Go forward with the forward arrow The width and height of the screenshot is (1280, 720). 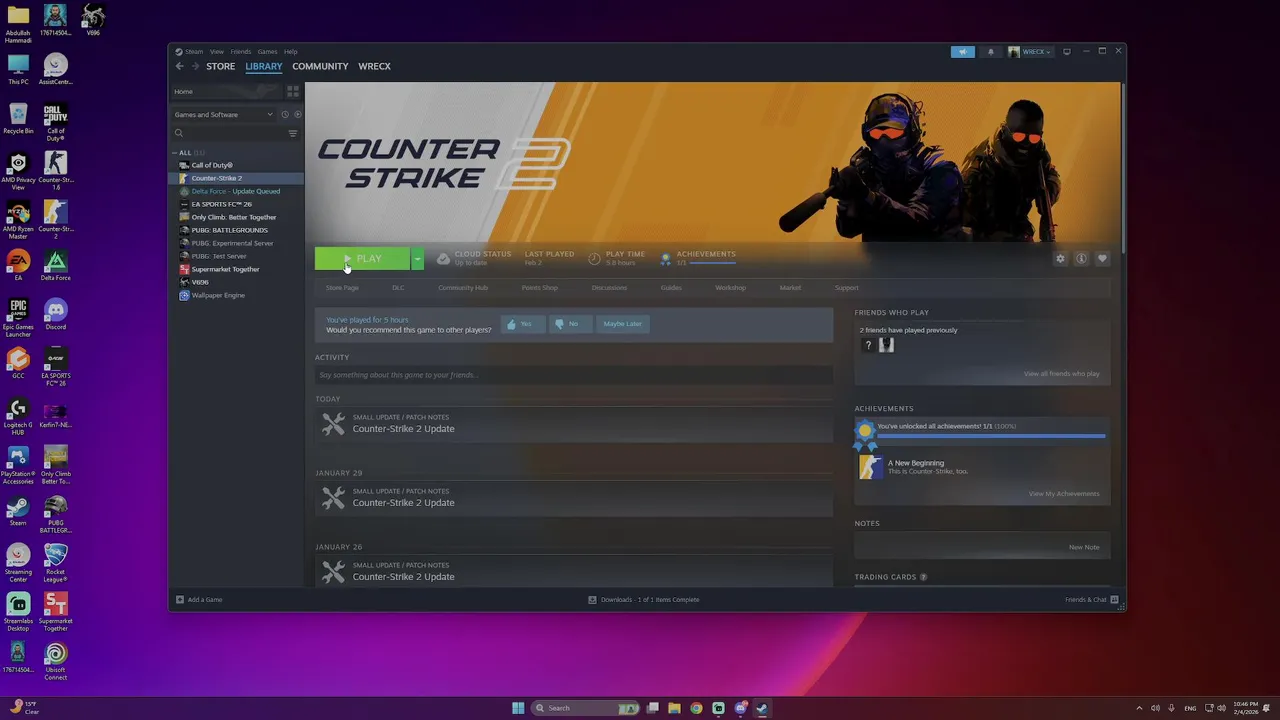pos(195,66)
